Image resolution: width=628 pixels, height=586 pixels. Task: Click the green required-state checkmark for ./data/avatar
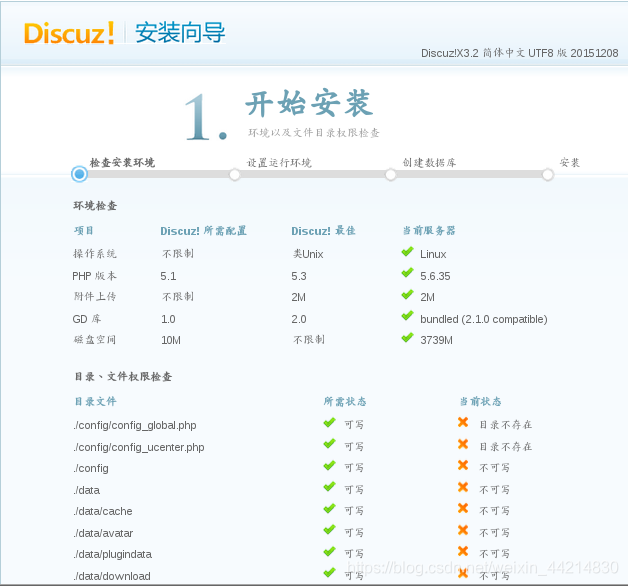329,530
